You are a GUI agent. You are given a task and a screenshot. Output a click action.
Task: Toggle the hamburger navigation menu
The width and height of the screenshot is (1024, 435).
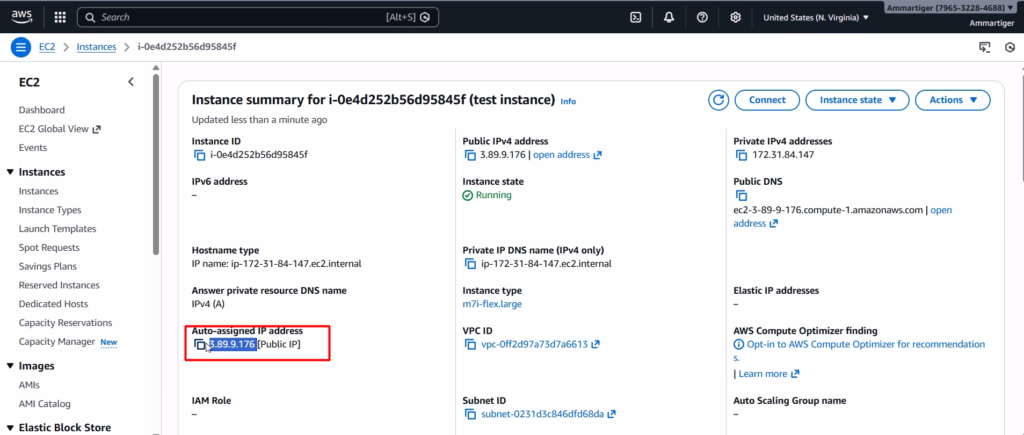[21, 47]
